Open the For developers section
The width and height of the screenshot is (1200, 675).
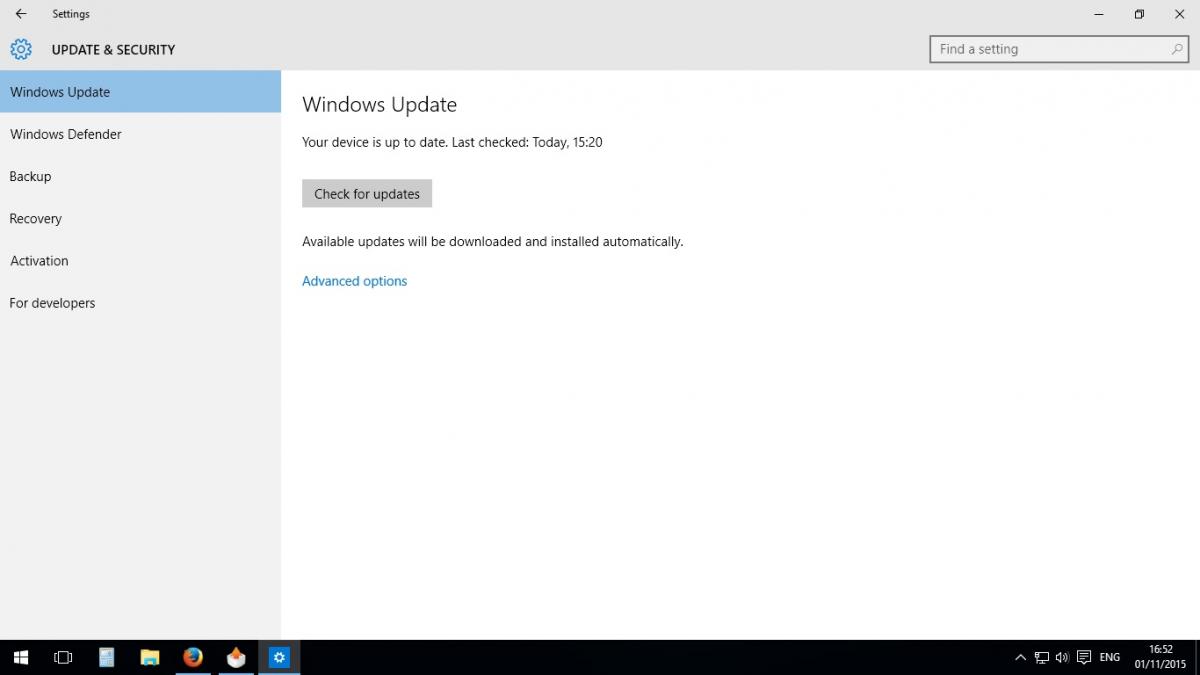click(140, 303)
